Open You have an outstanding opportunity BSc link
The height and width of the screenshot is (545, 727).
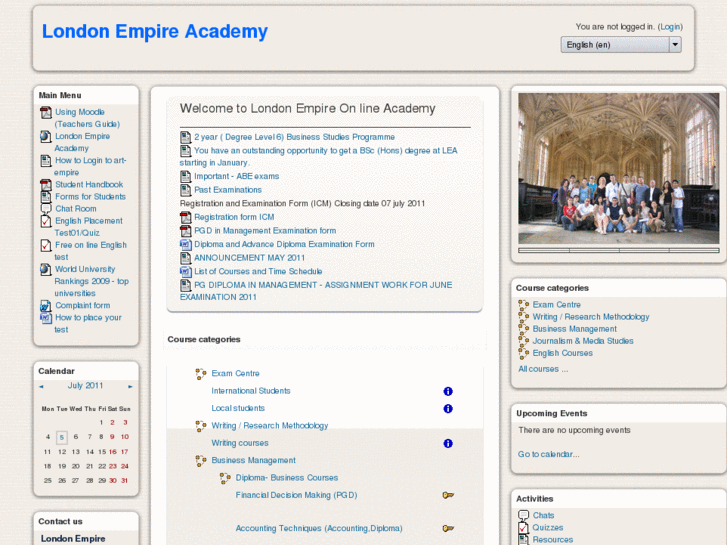click(319, 157)
